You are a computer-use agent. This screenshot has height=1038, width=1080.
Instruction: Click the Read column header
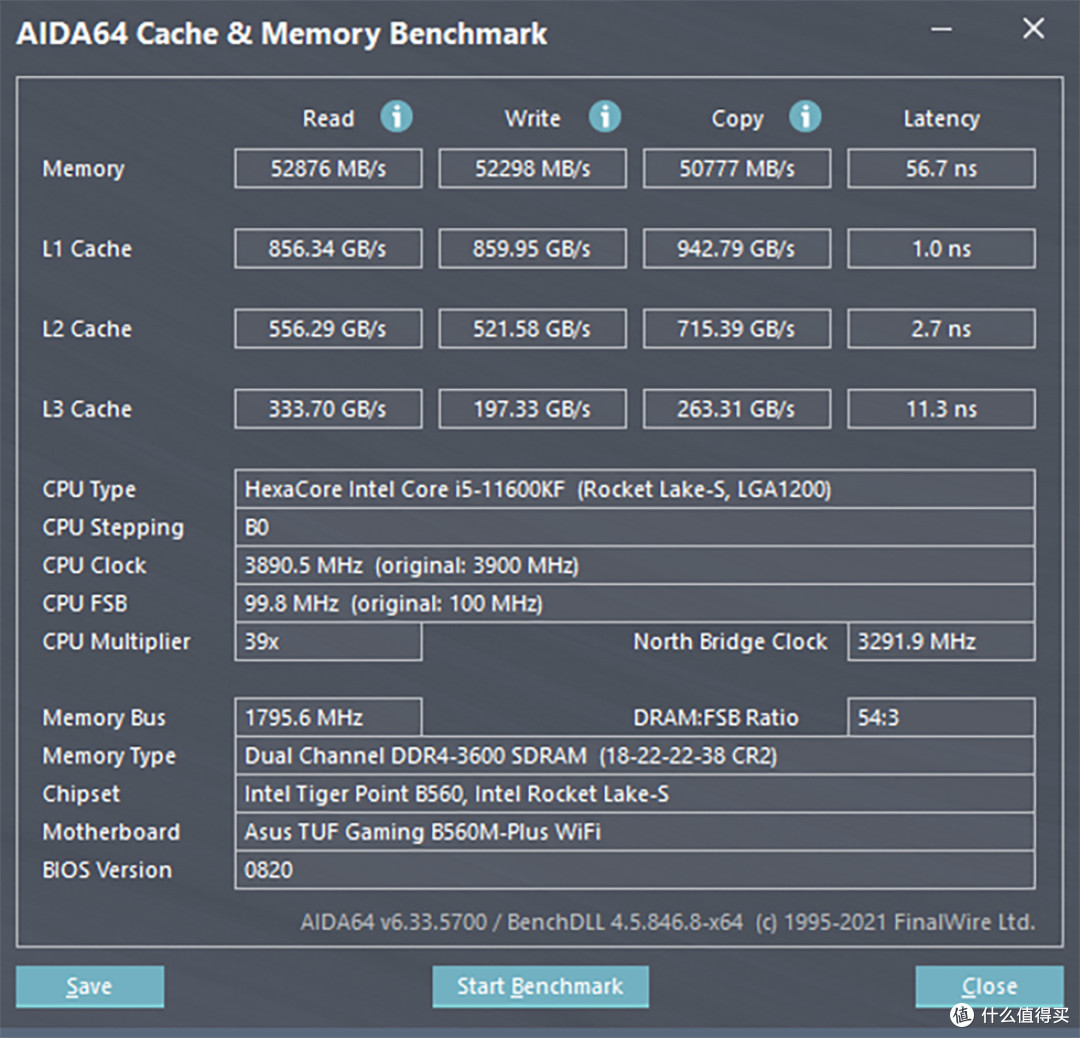tap(329, 118)
